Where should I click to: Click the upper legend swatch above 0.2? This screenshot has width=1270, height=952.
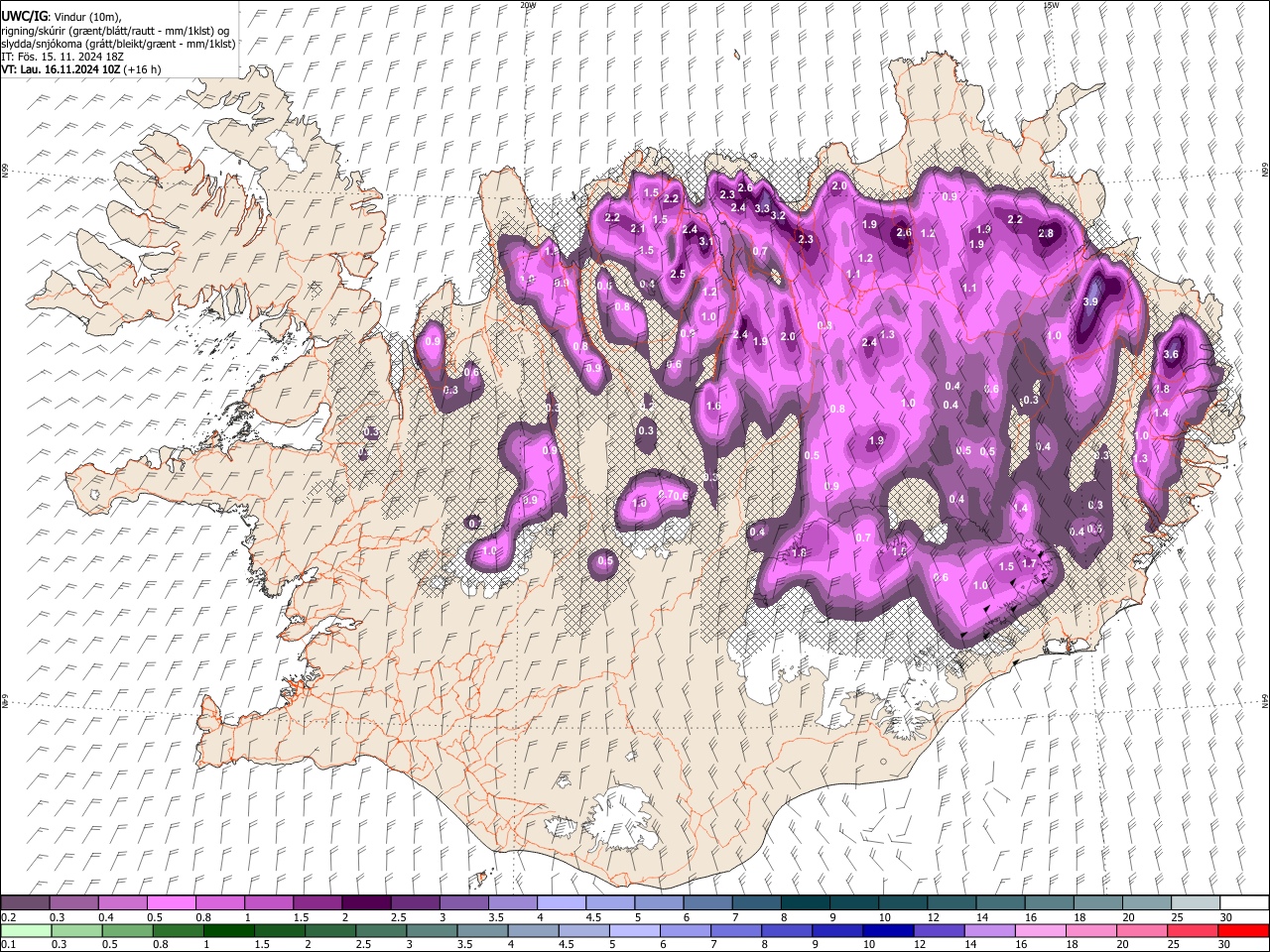[25, 903]
